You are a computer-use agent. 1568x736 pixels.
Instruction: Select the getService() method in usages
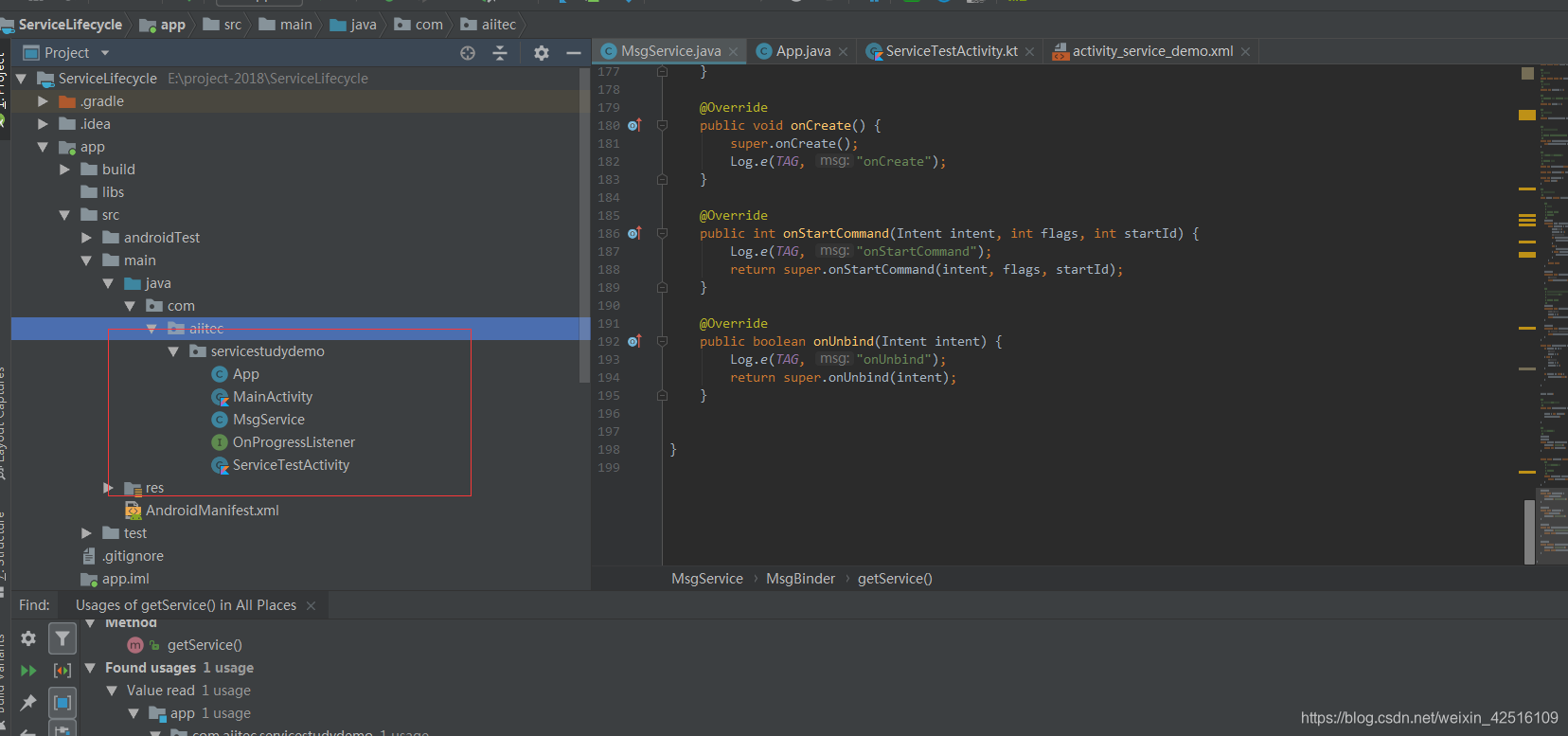click(x=205, y=645)
